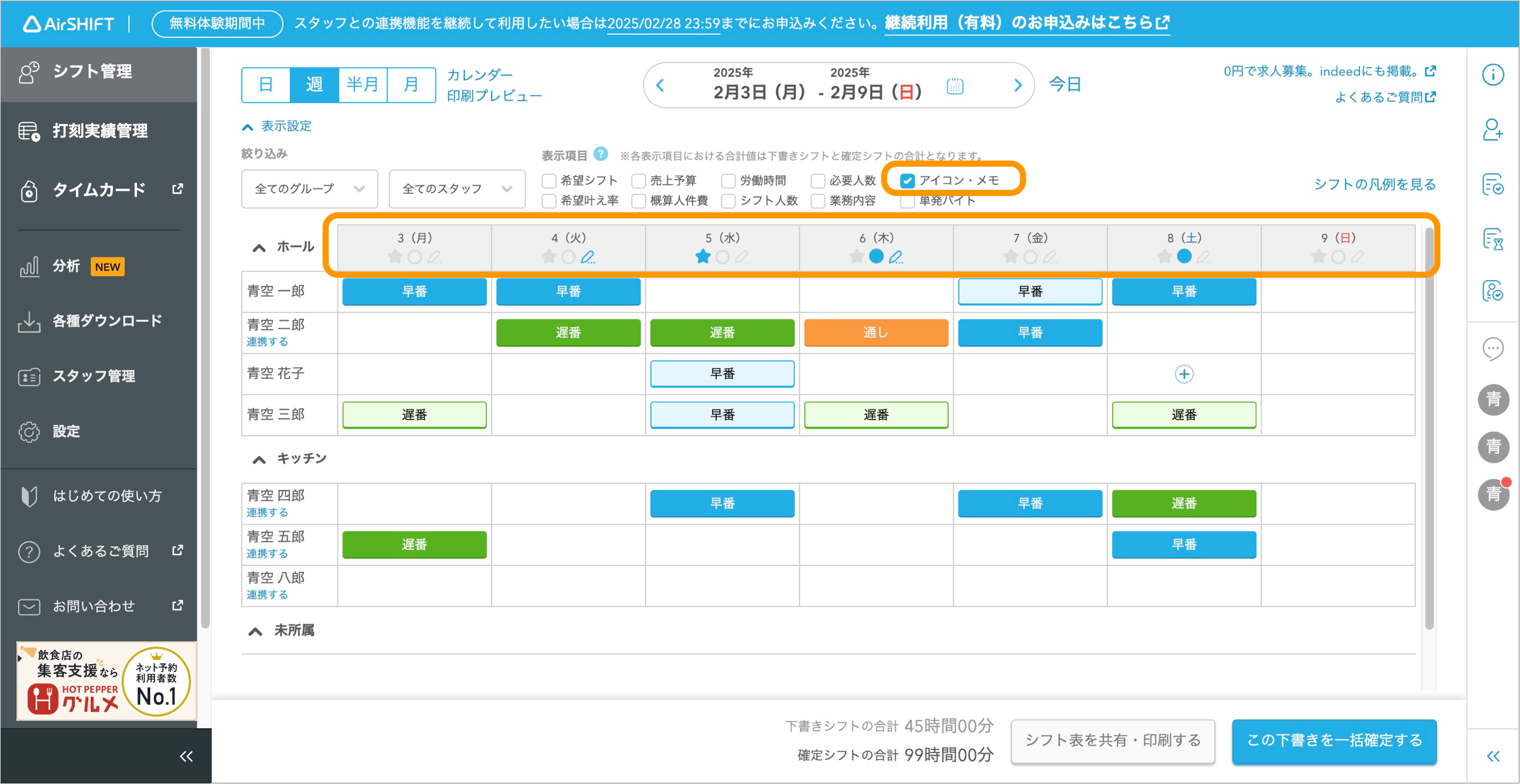This screenshot has height=784, width=1520.
Task: Open the calendar date picker icon
Action: (x=955, y=86)
